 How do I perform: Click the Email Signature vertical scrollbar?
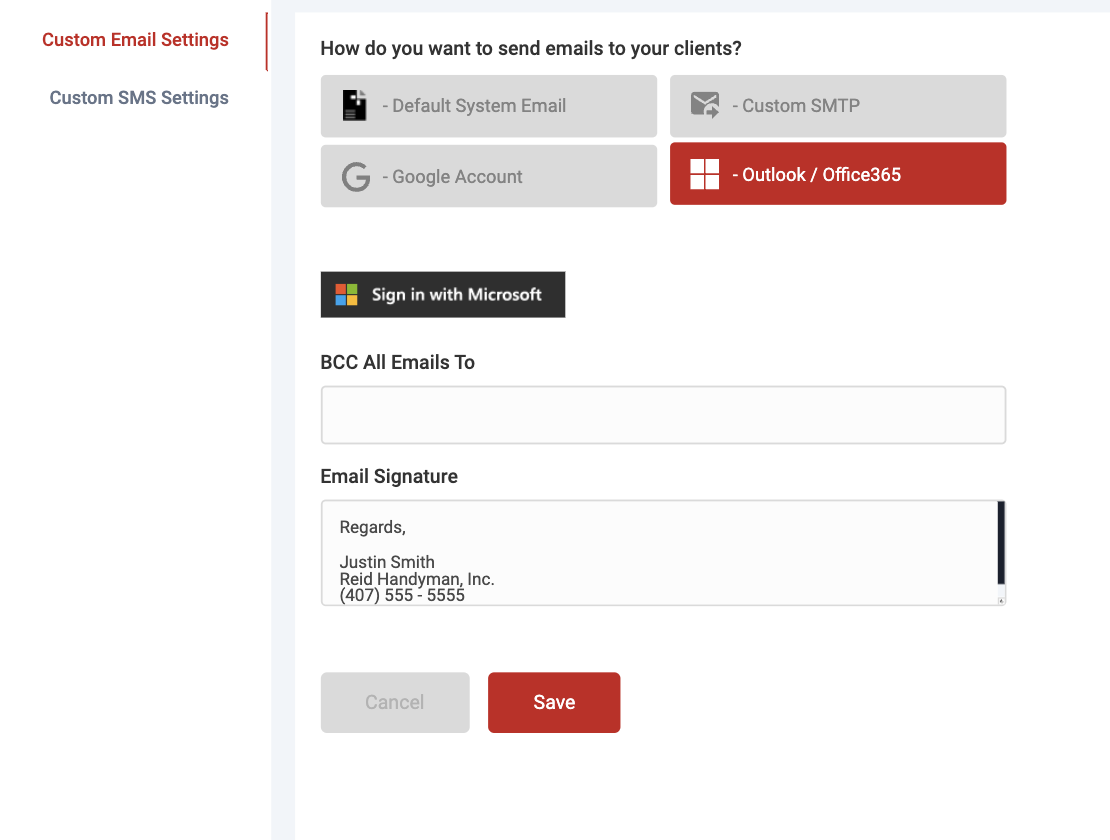tap(1001, 542)
